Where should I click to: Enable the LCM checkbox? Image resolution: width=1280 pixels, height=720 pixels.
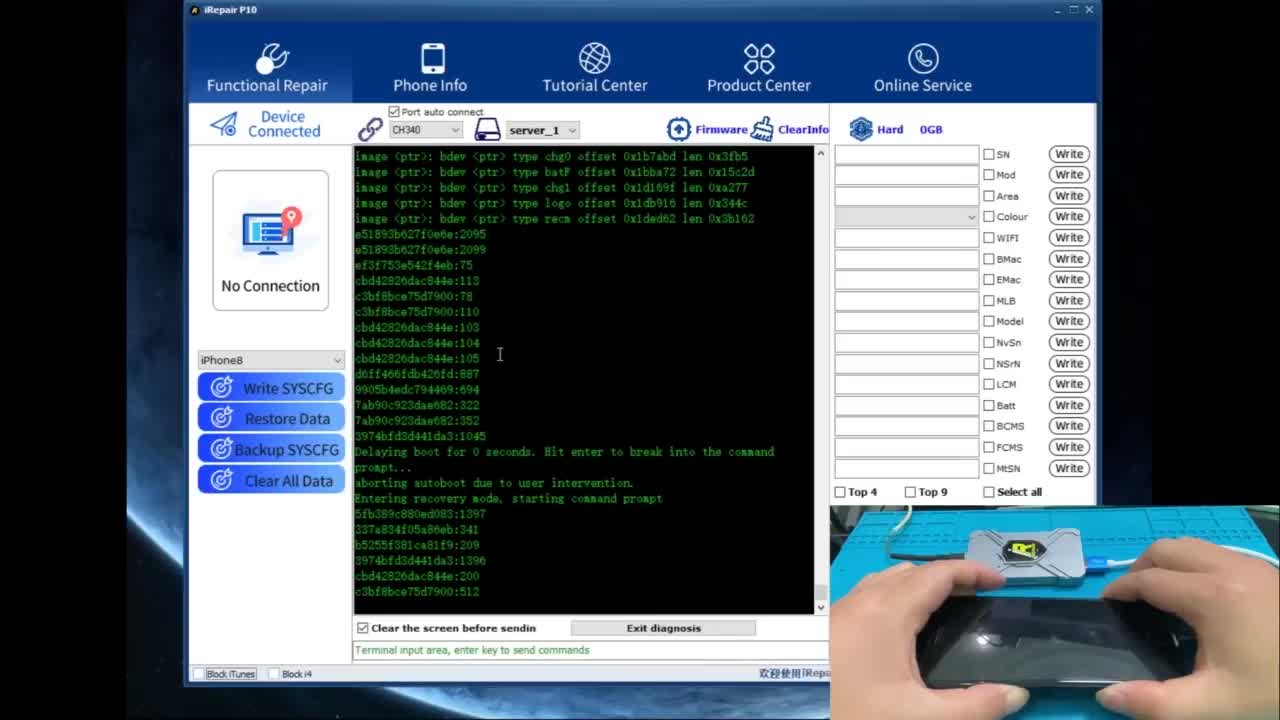[x=989, y=384]
